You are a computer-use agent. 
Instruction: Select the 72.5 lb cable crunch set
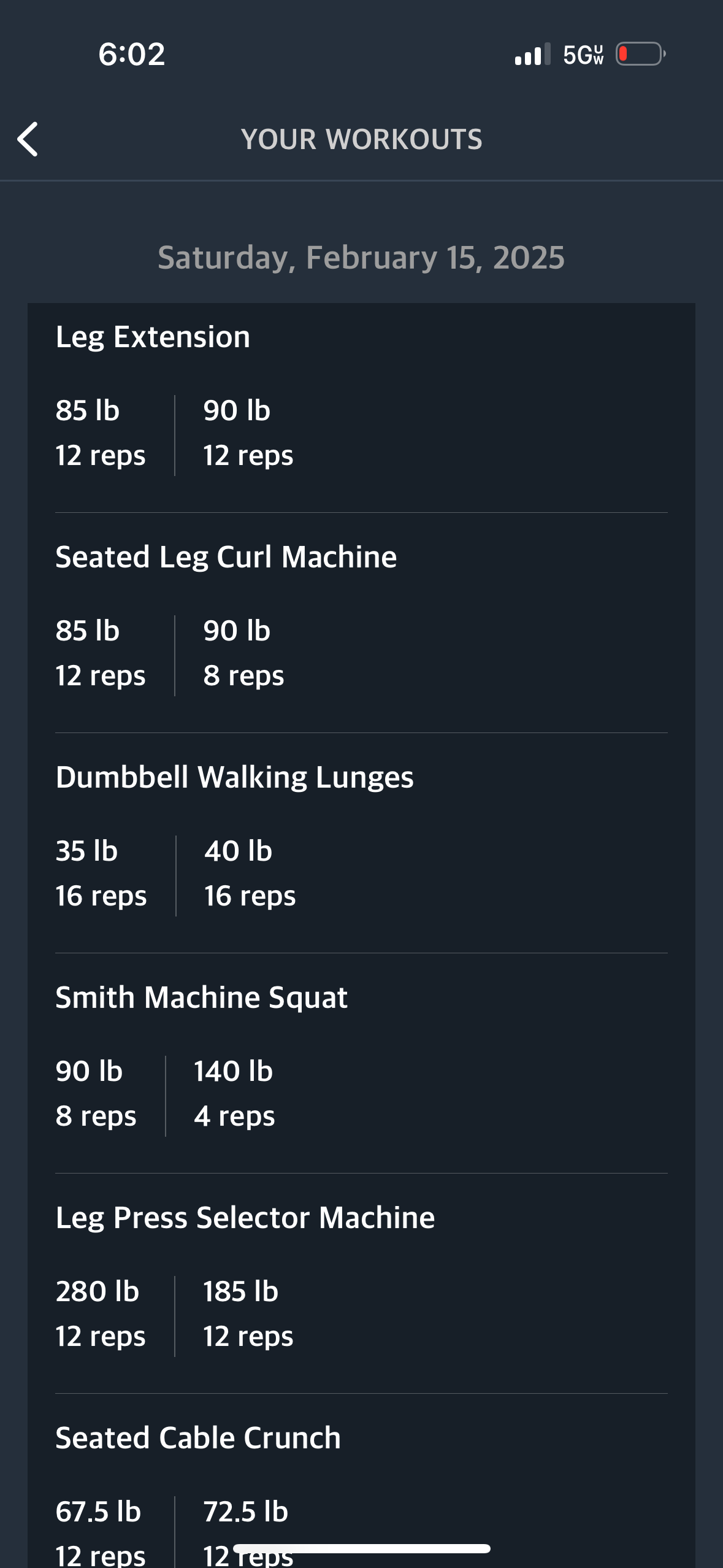(248, 1532)
